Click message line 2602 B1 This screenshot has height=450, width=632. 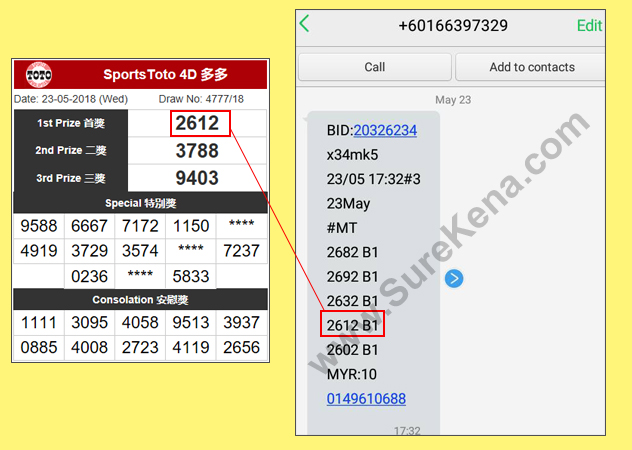pyautogui.click(x=352, y=350)
